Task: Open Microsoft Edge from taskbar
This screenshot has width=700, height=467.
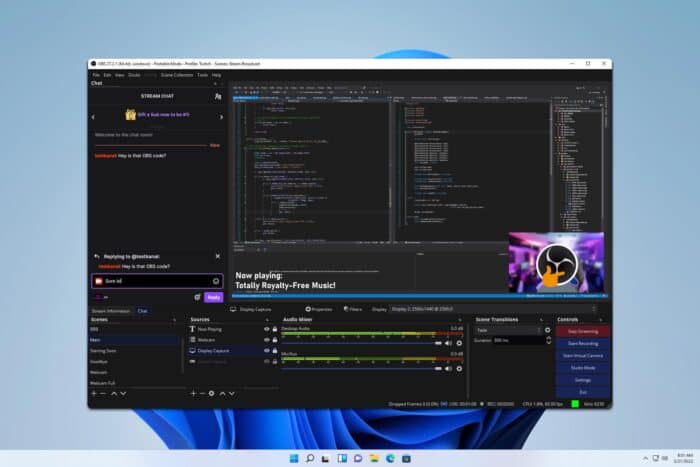Action: pyautogui.click(x=390, y=459)
